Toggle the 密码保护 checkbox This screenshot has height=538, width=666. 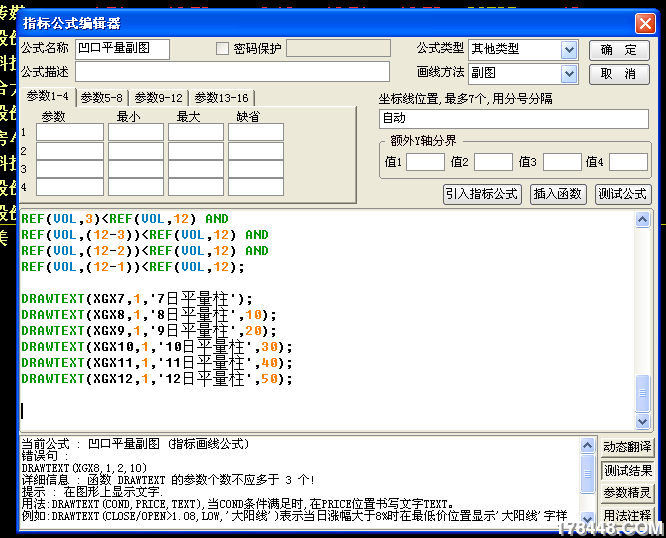222,48
